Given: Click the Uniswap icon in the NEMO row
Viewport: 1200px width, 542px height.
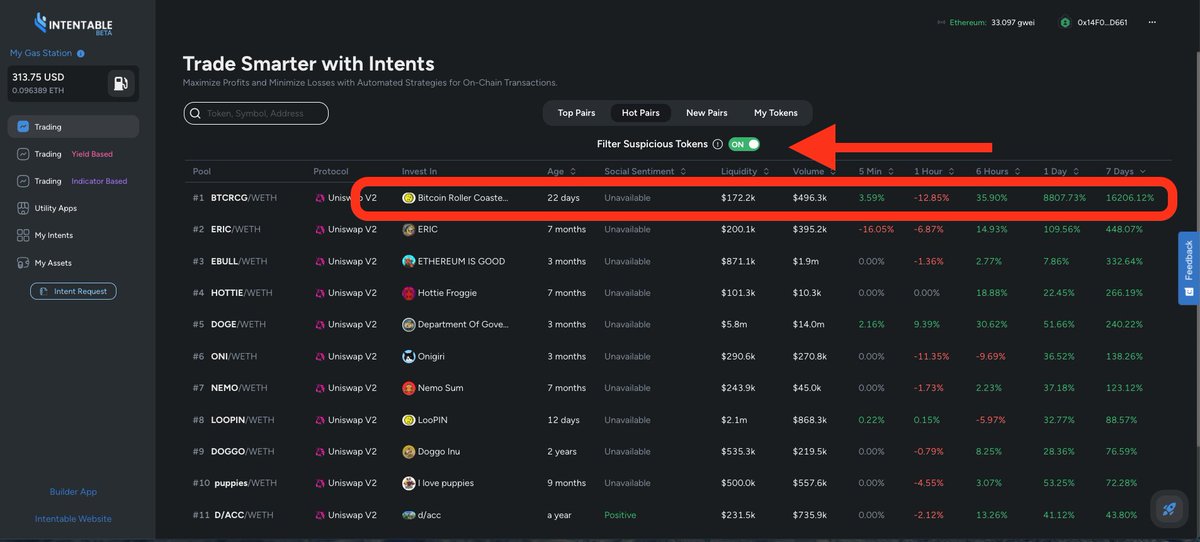Looking at the screenshot, I should 321,388.
